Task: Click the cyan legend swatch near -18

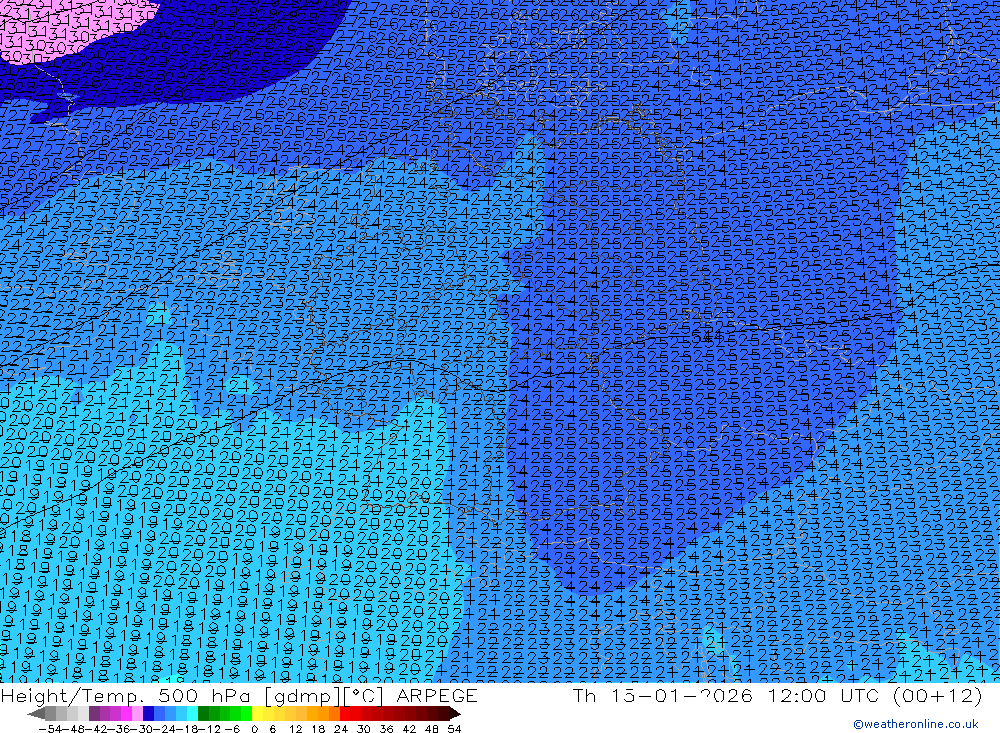Action: 192,714
